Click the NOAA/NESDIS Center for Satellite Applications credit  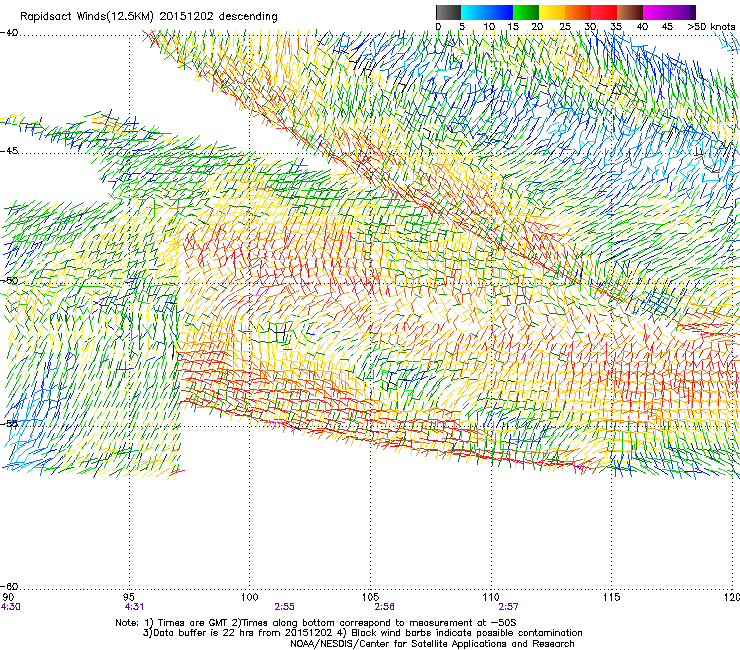tap(432, 644)
